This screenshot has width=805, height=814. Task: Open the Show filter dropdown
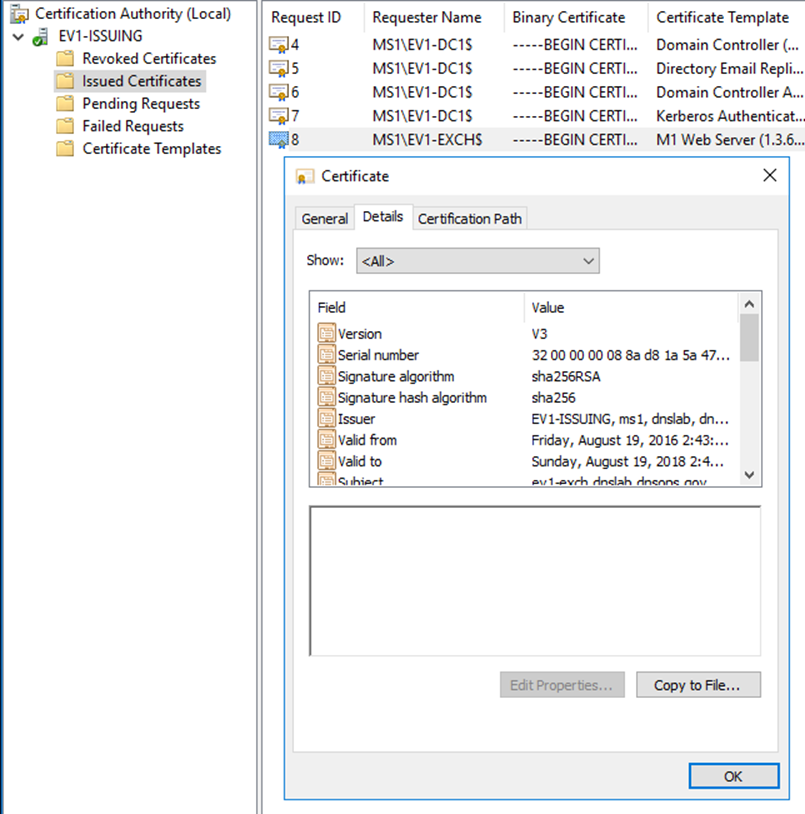coord(477,261)
